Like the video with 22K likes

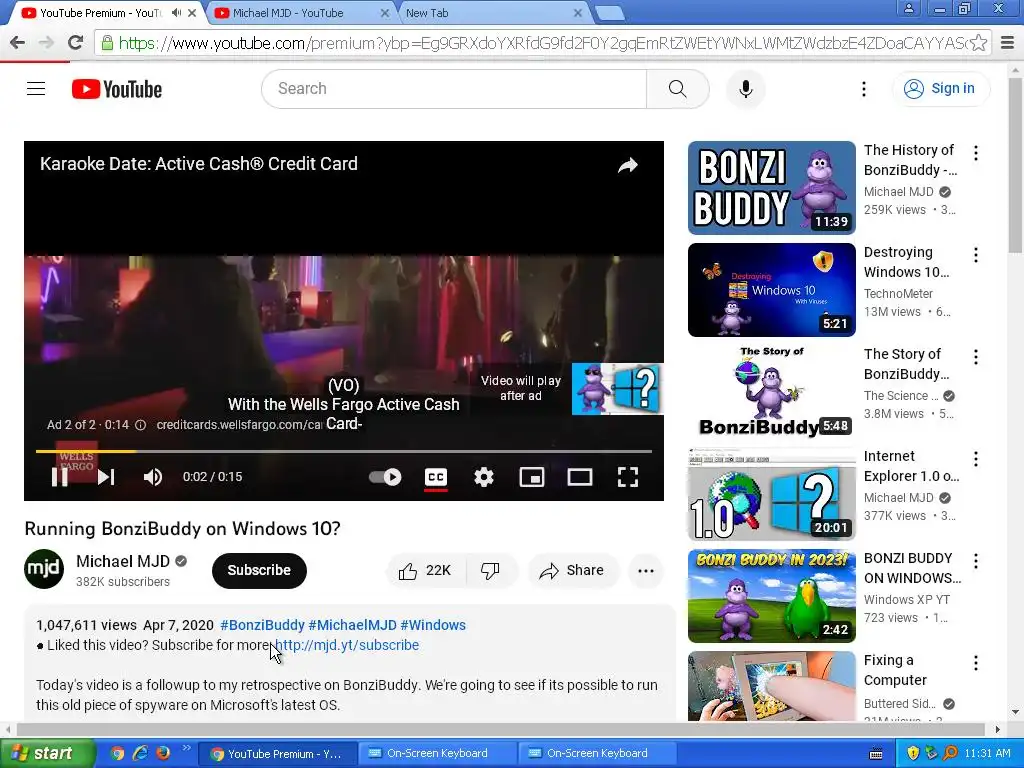pyautogui.click(x=426, y=570)
